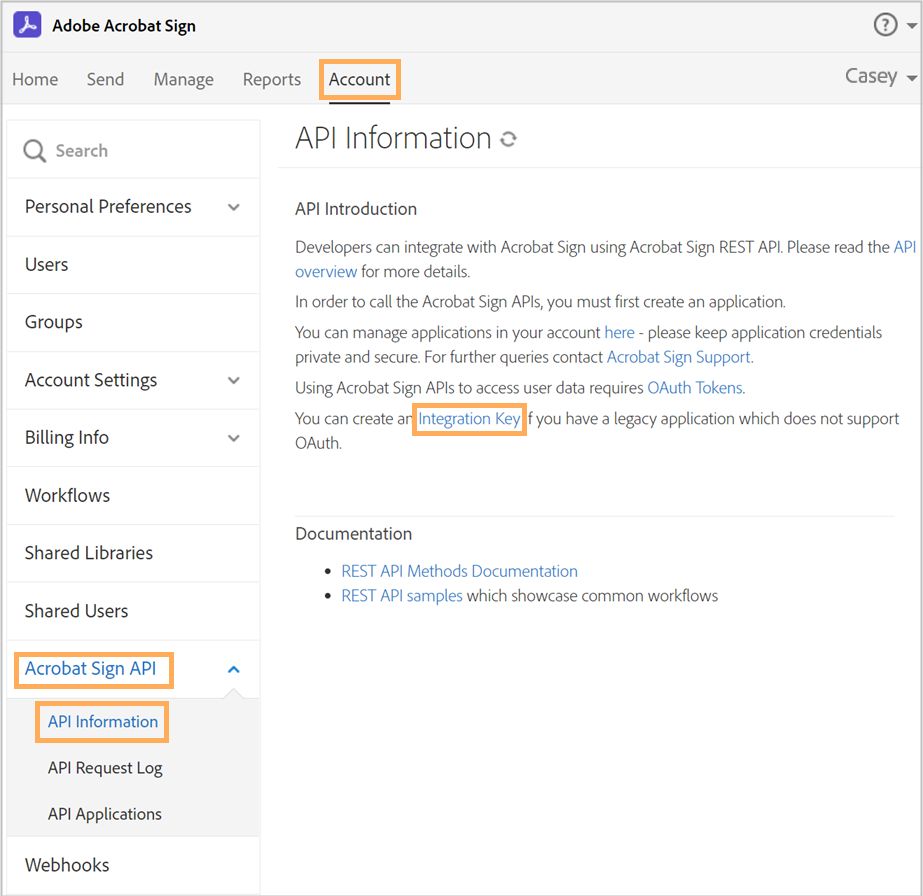Go to the Home tab
Screen dimensions: 923x896
35,79
